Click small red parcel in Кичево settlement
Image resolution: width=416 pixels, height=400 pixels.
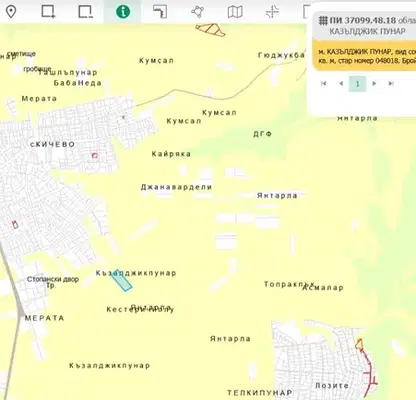pos(95,155)
